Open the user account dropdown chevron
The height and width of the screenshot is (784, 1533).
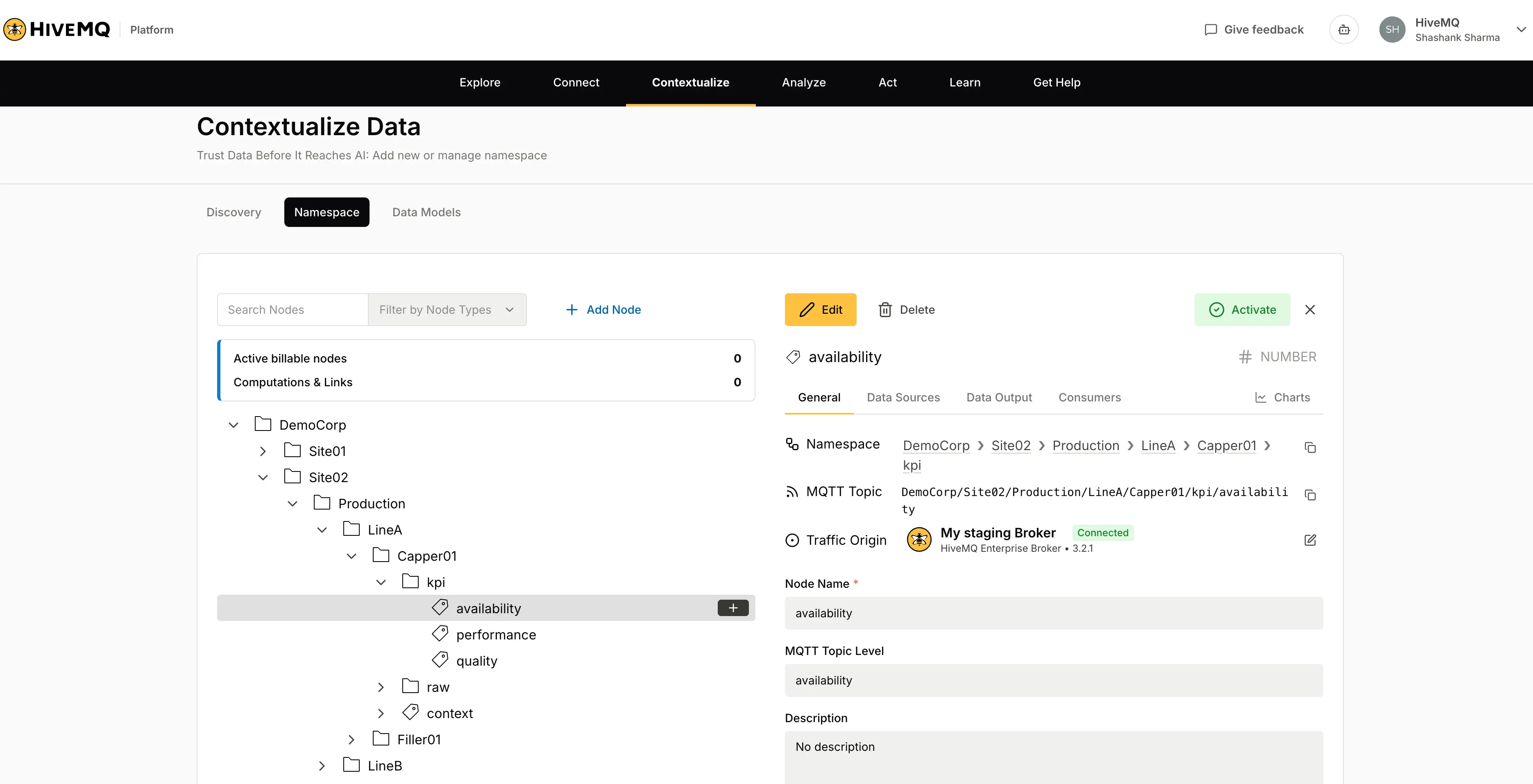pos(1520,29)
